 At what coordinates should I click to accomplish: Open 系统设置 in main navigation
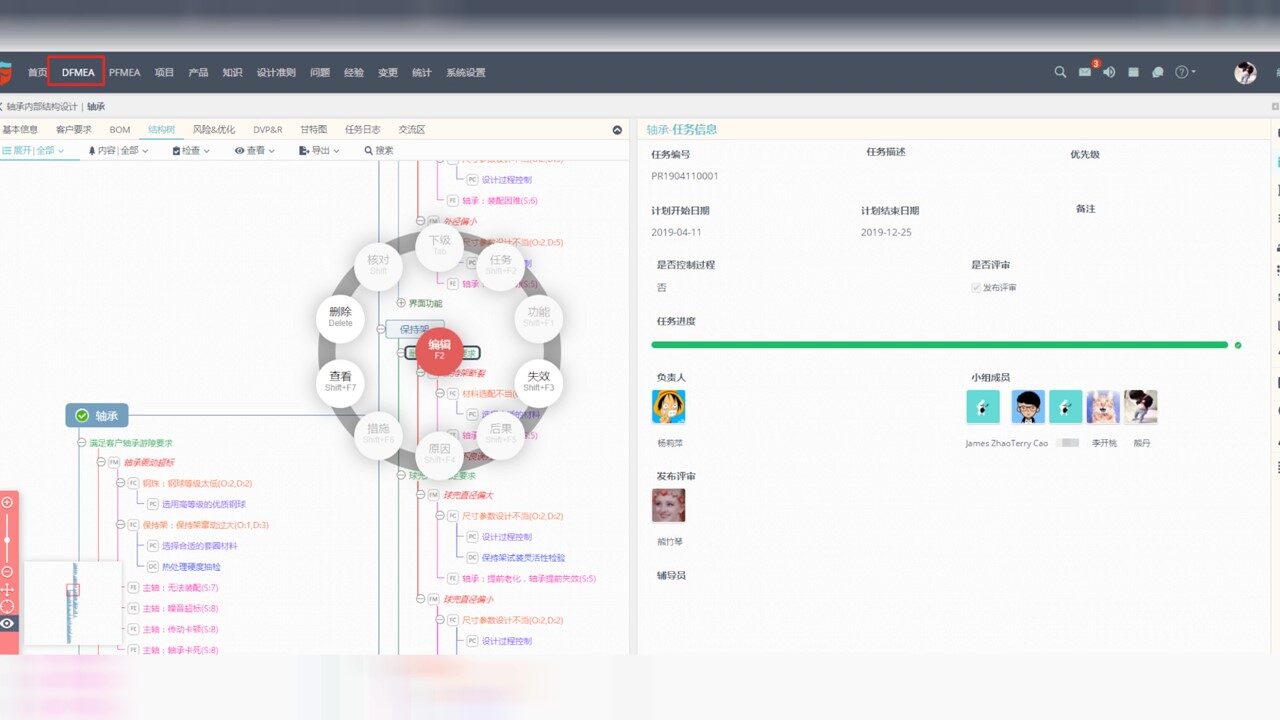pos(465,72)
